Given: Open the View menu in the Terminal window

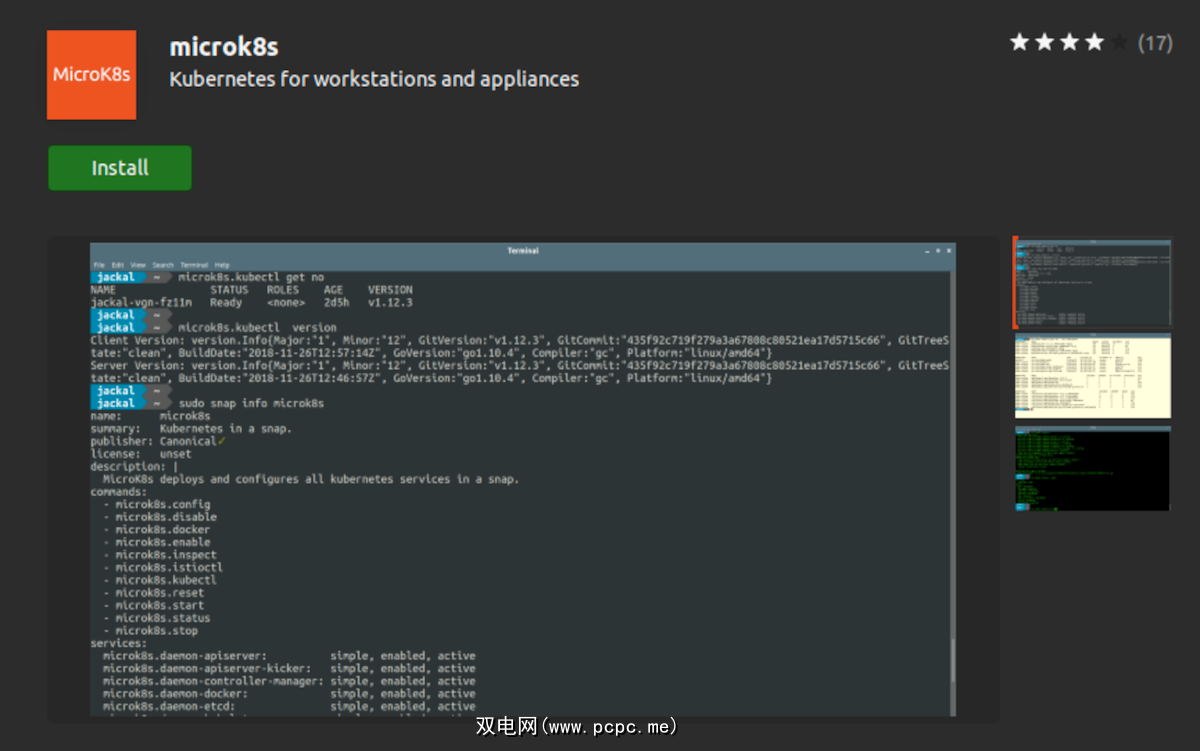Looking at the screenshot, I should coord(138,265).
